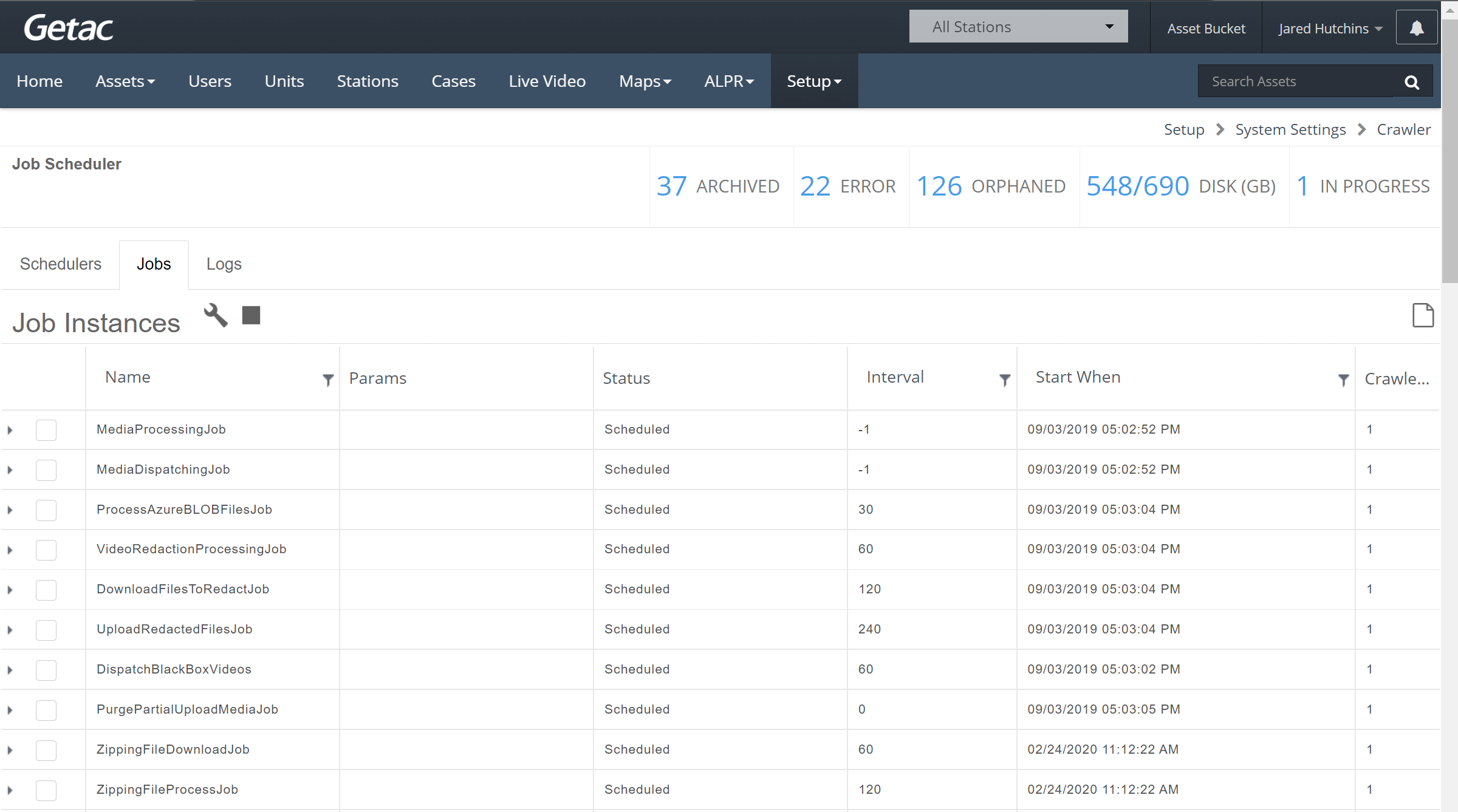The height and width of the screenshot is (812, 1458).
Task: Check the PurgePartialUploadMediaJob checkbox
Action: pyautogui.click(x=46, y=710)
